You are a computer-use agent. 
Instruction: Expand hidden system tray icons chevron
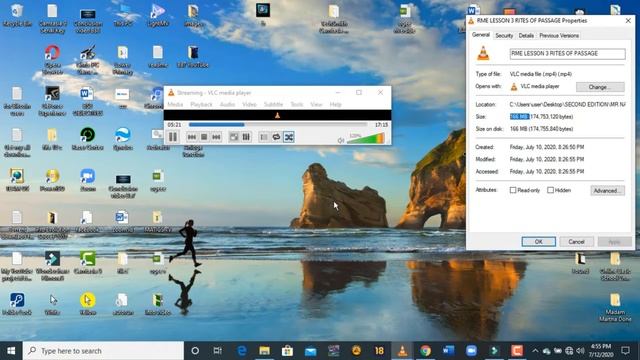pos(535,351)
